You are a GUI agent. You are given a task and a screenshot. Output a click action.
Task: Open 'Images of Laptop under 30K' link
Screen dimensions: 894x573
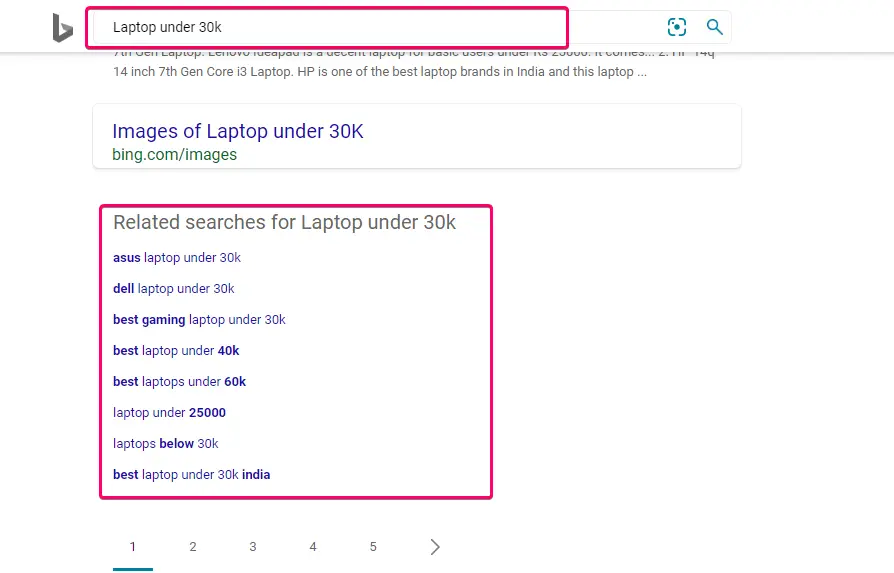click(x=238, y=131)
